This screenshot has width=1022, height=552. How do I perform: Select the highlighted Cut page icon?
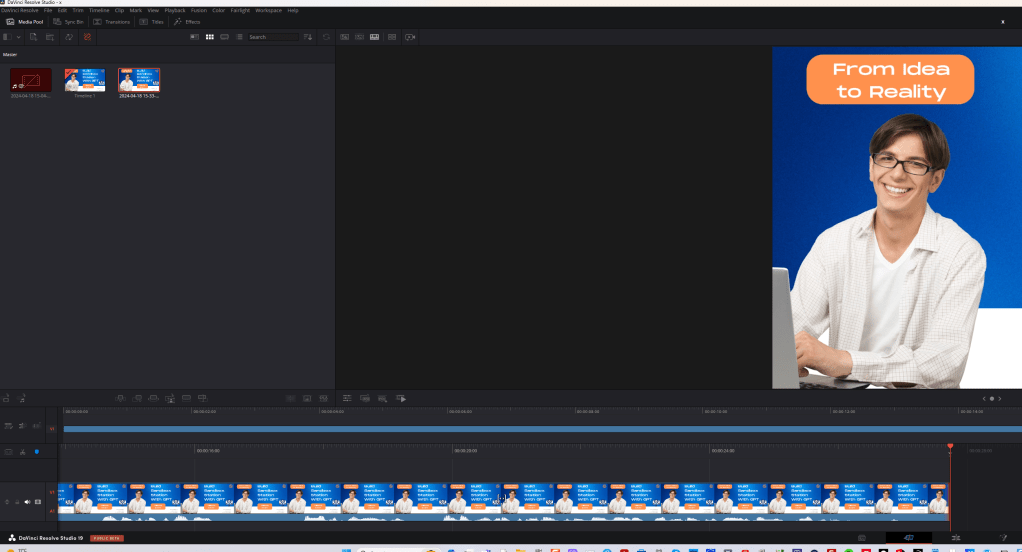coord(909,538)
